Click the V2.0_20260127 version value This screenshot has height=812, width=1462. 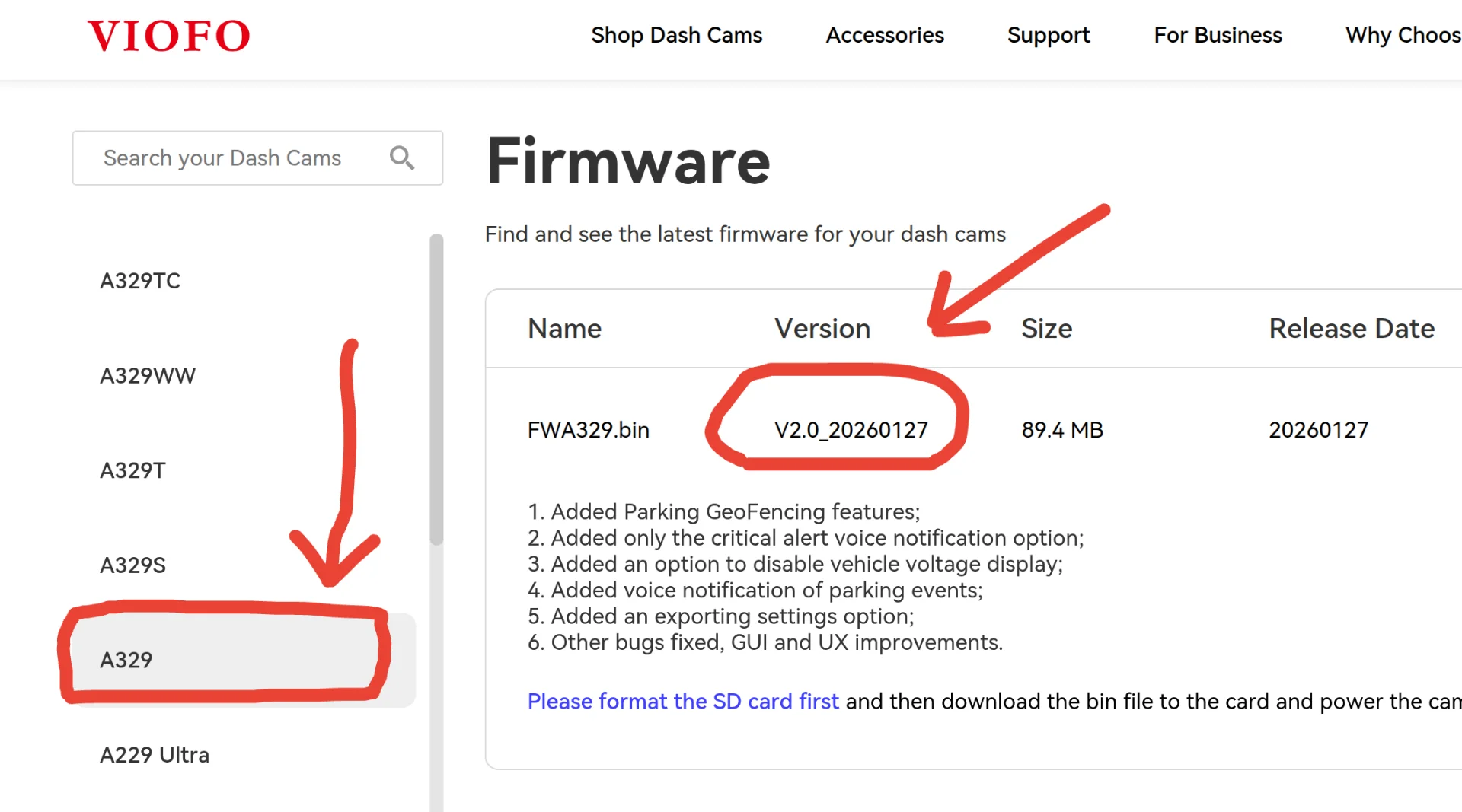tap(851, 430)
